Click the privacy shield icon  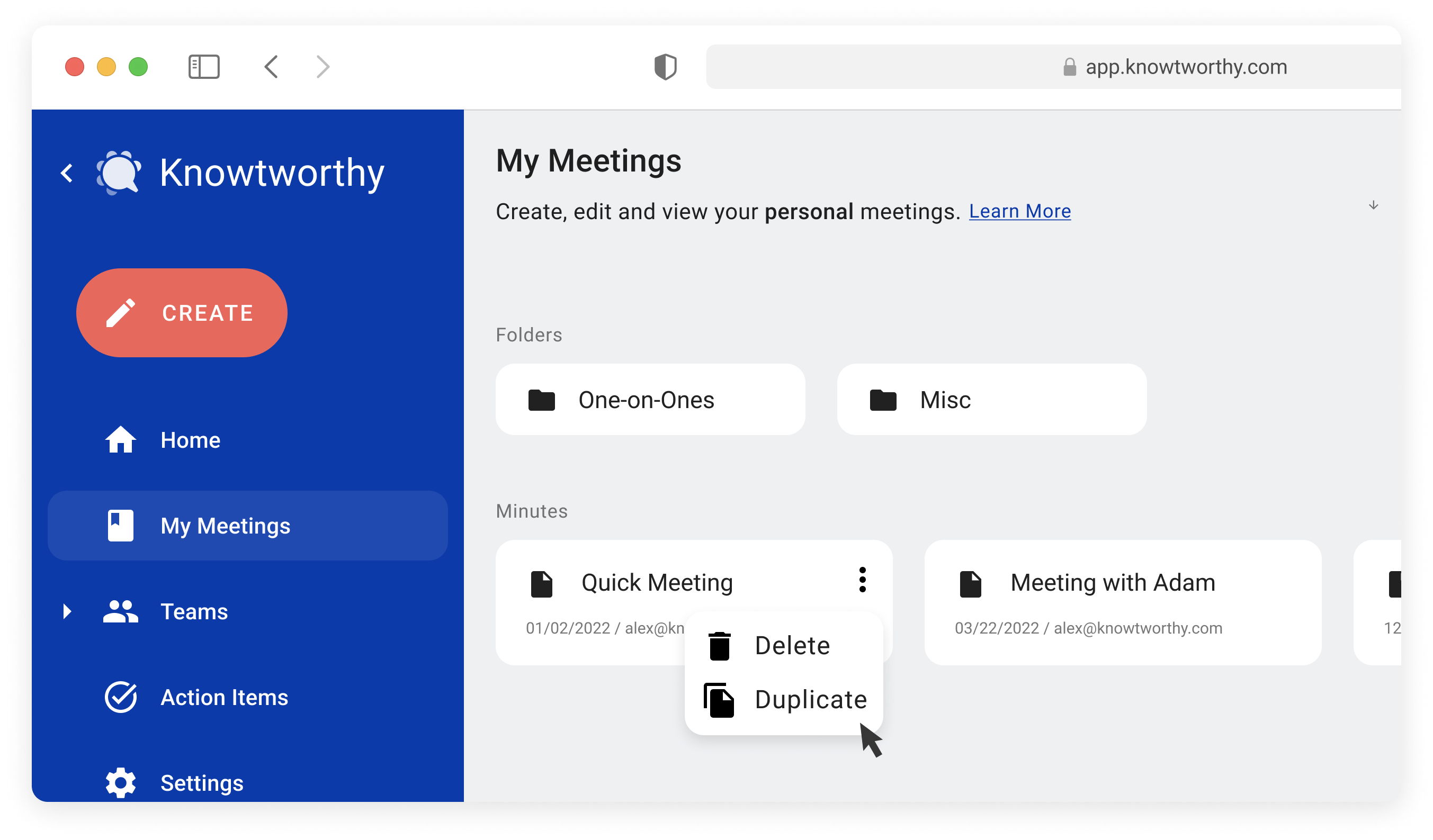[x=665, y=67]
